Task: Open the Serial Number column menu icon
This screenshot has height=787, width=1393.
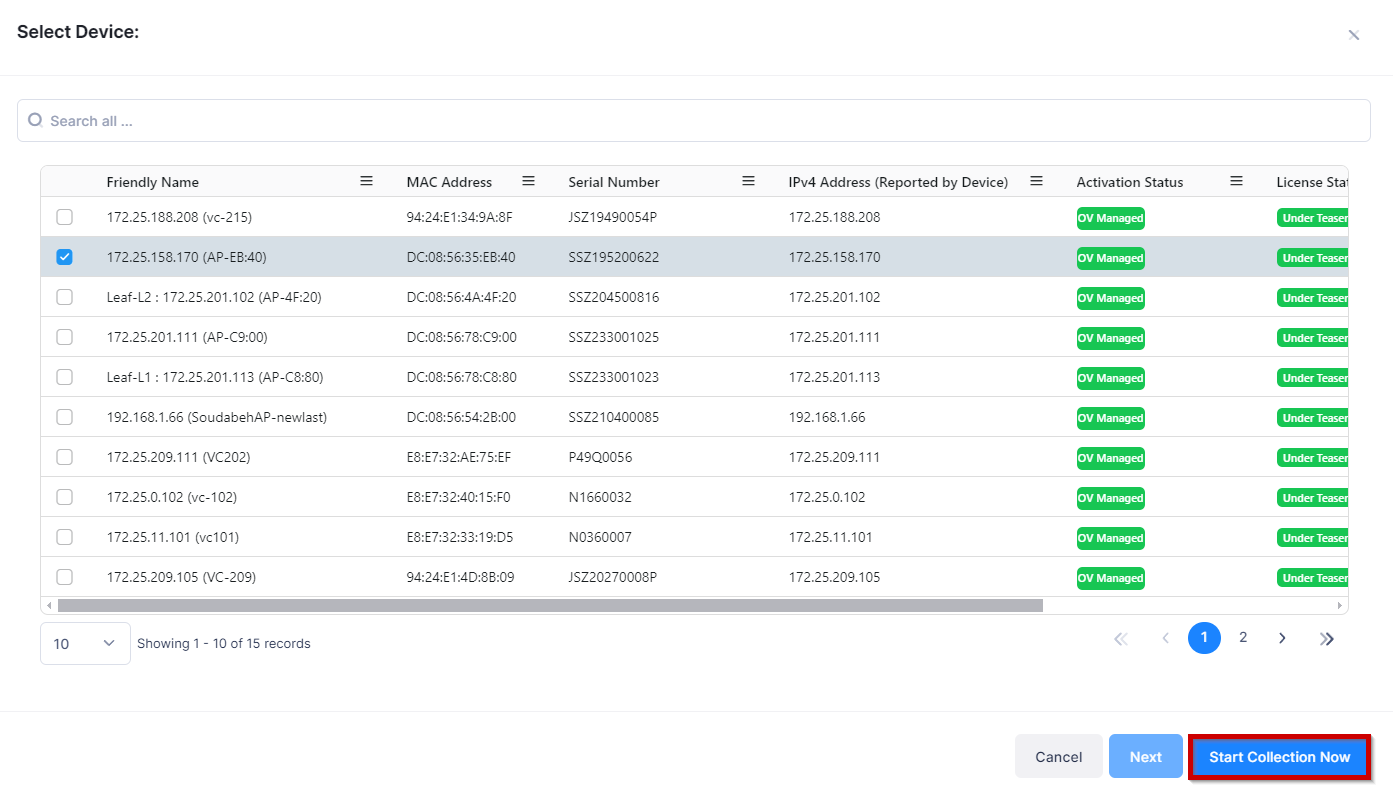Action: click(x=748, y=181)
